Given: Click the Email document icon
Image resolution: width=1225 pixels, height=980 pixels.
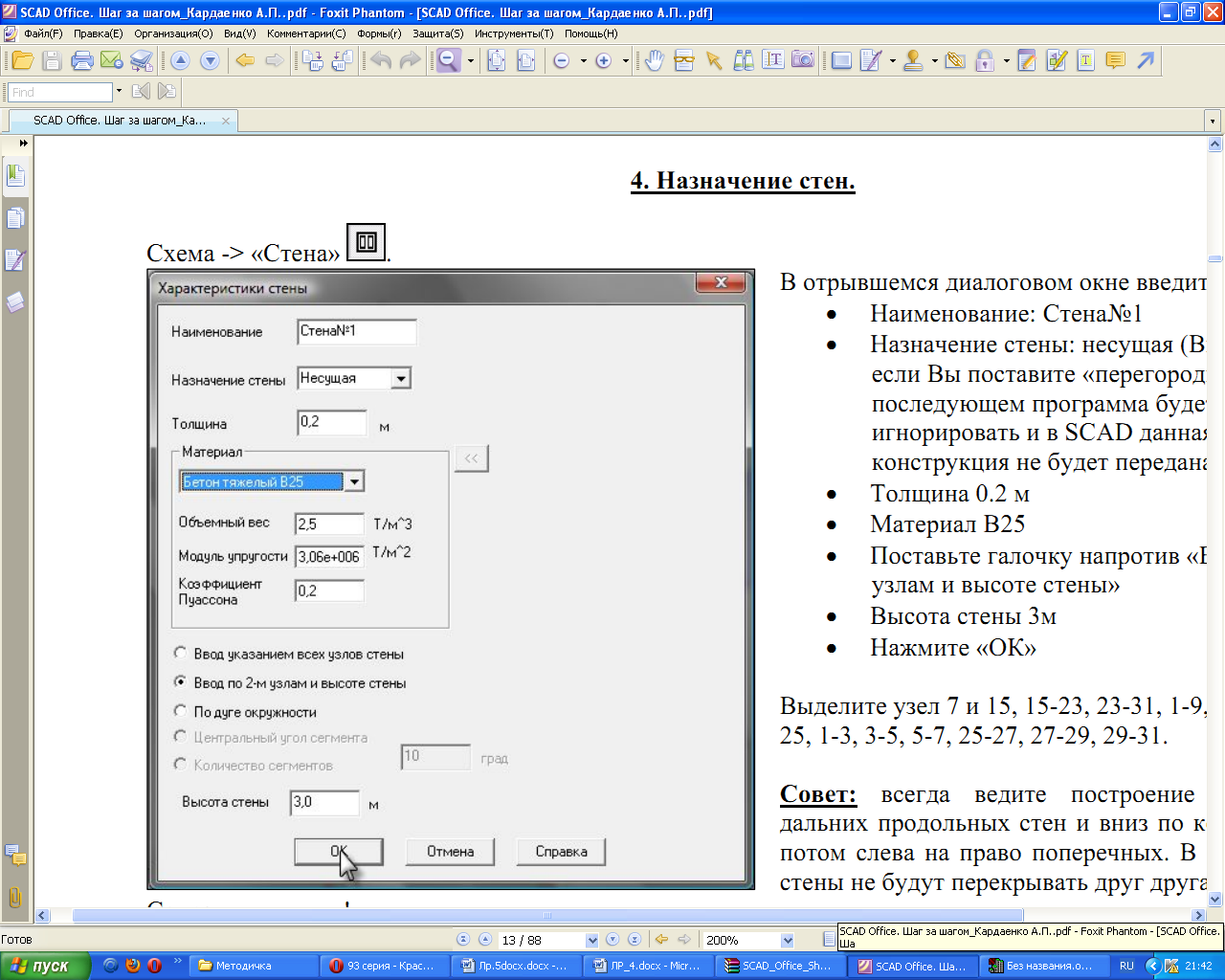Looking at the screenshot, I should tap(112, 61).
